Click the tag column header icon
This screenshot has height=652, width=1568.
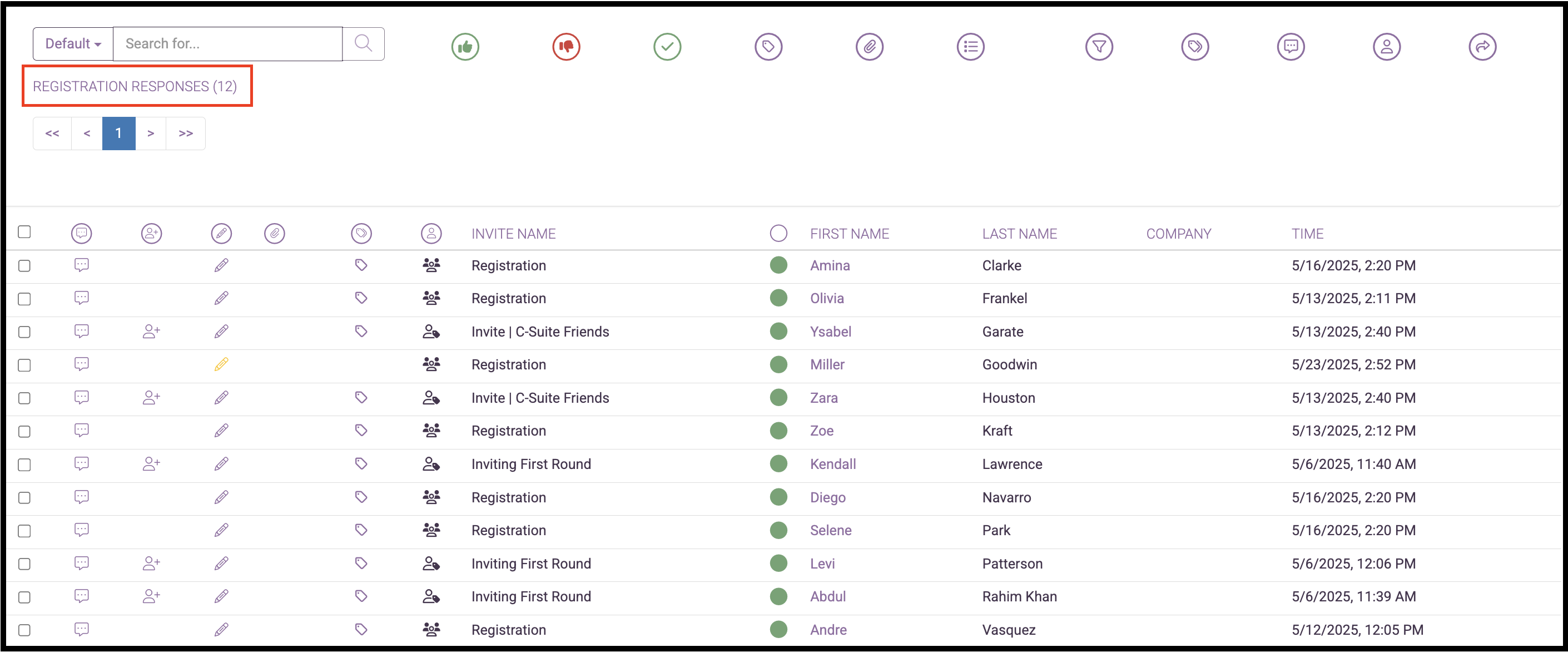[361, 233]
